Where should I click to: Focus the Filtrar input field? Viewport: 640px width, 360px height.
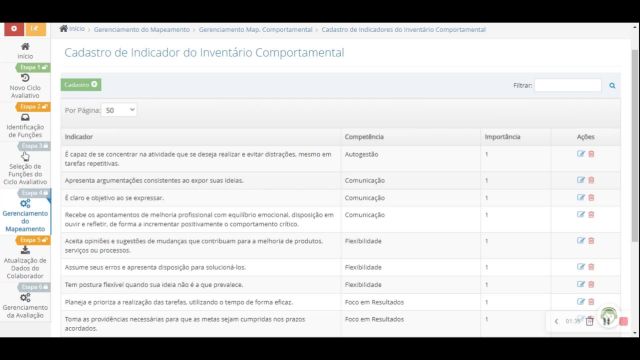(568, 85)
